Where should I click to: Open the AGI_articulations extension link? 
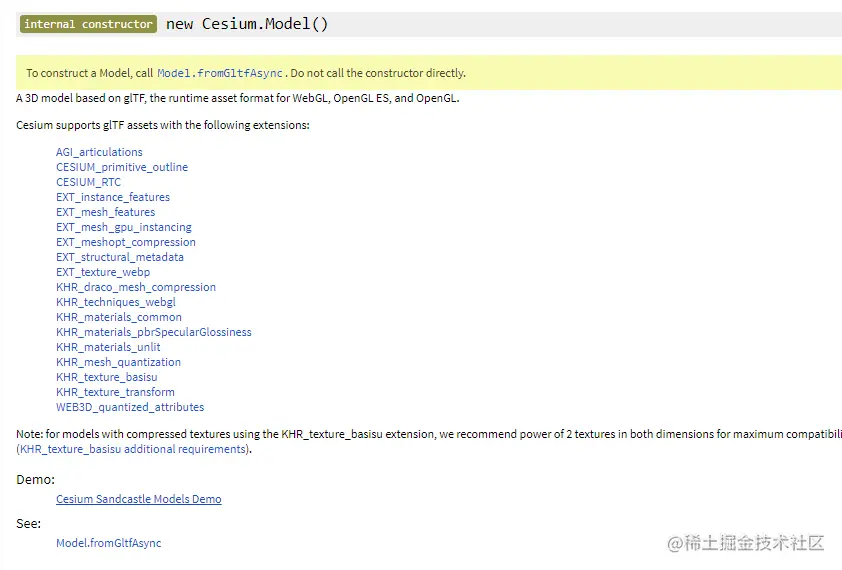(x=99, y=152)
